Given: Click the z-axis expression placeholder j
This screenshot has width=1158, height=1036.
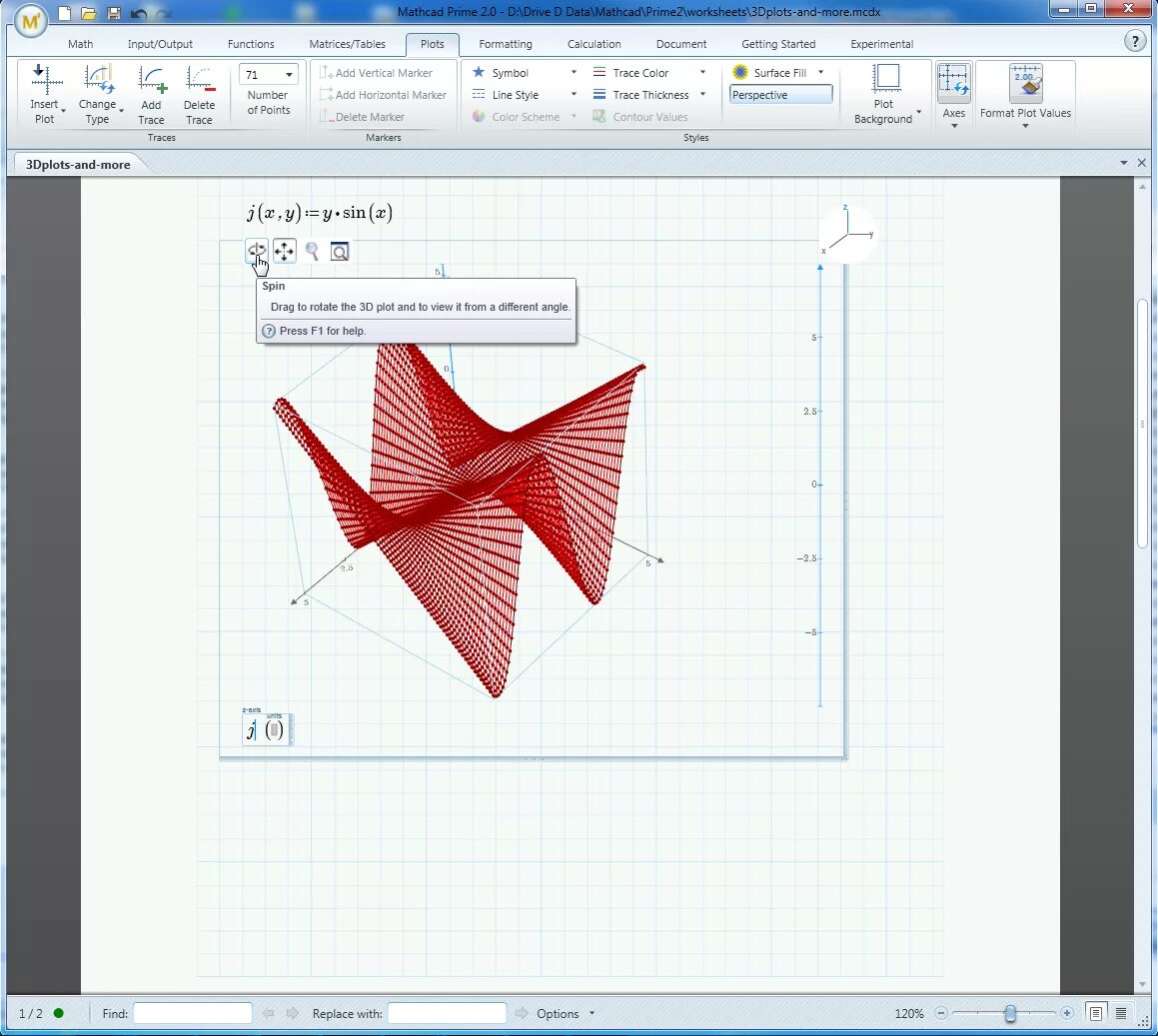Looking at the screenshot, I should 251,730.
